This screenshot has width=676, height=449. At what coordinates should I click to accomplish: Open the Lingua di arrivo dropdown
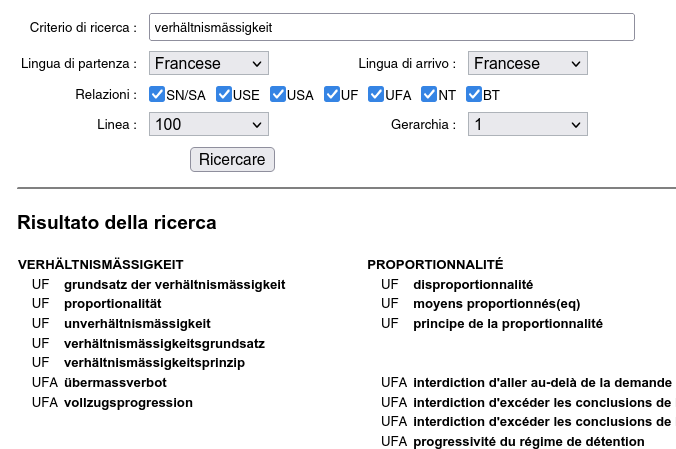527,63
